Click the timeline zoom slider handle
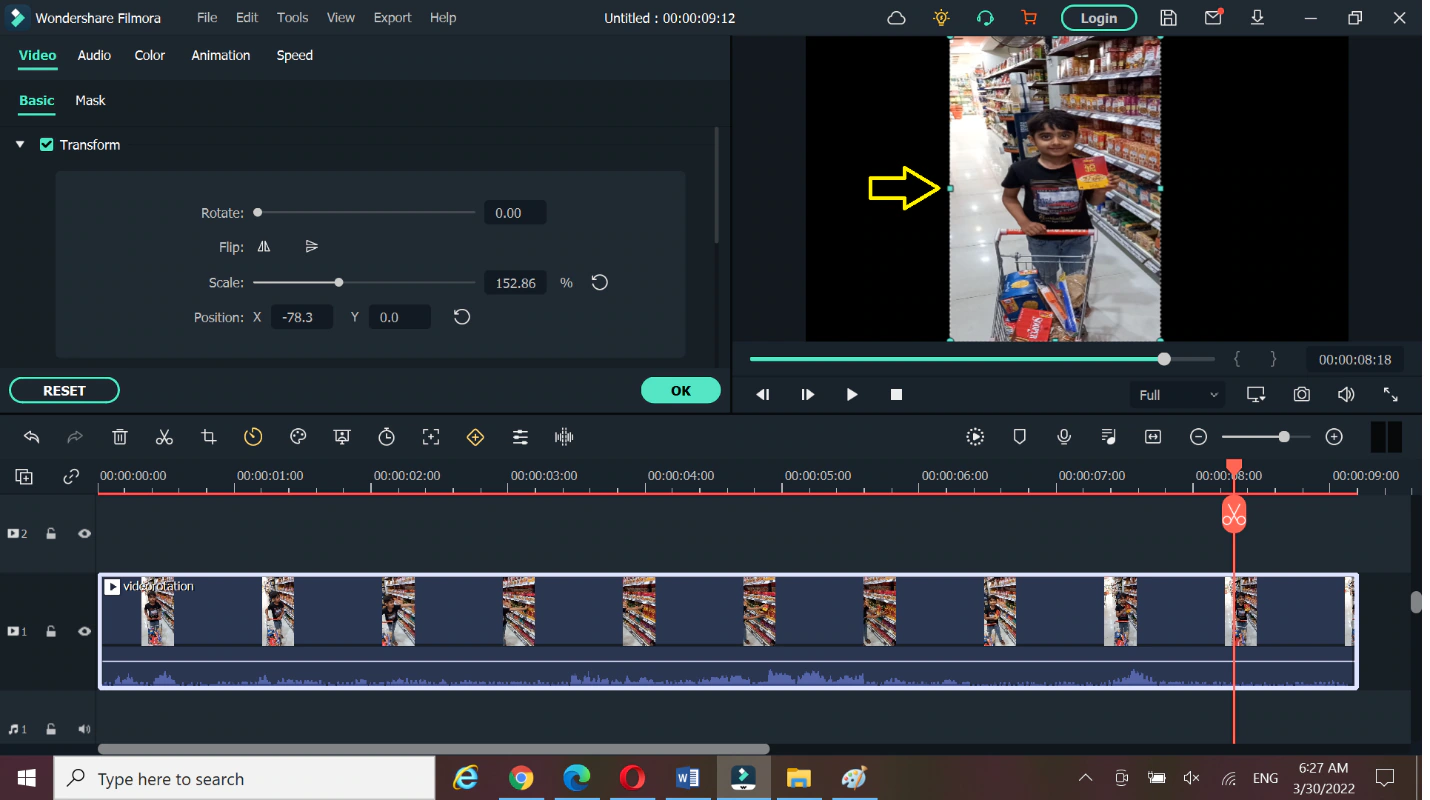This screenshot has height=800, width=1430. [1284, 437]
